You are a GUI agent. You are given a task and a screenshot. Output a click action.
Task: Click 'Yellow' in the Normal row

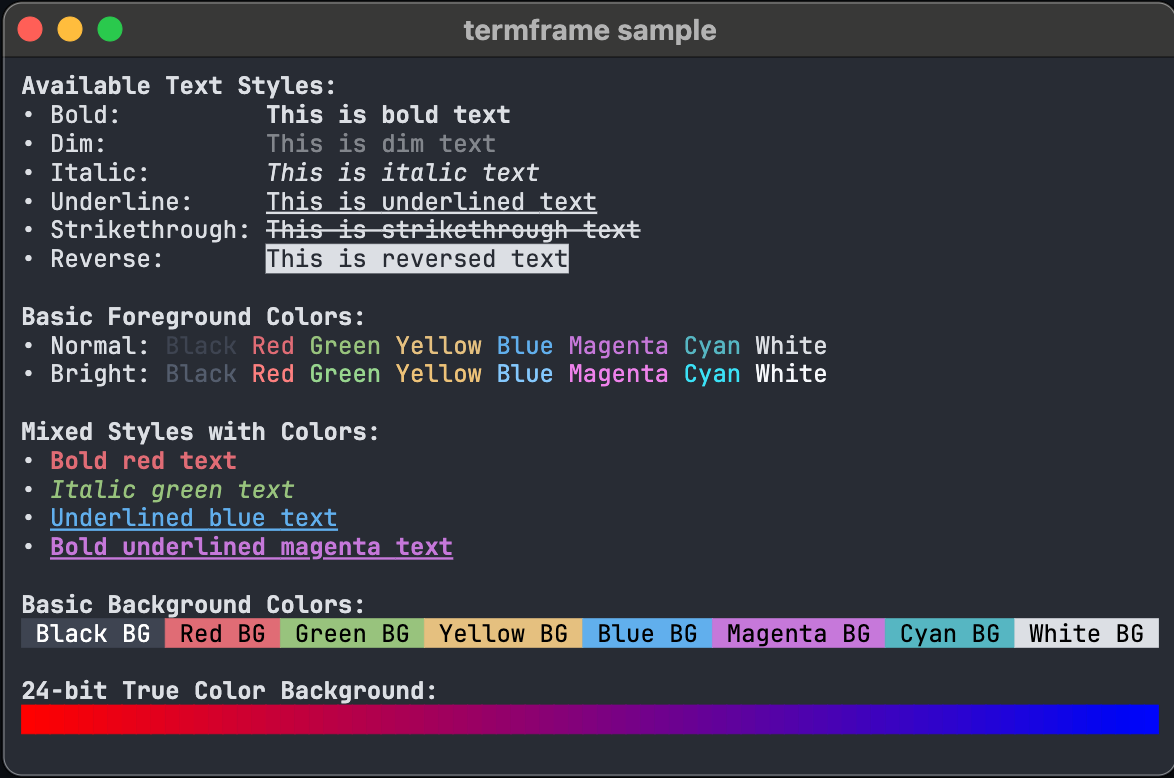pos(439,346)
